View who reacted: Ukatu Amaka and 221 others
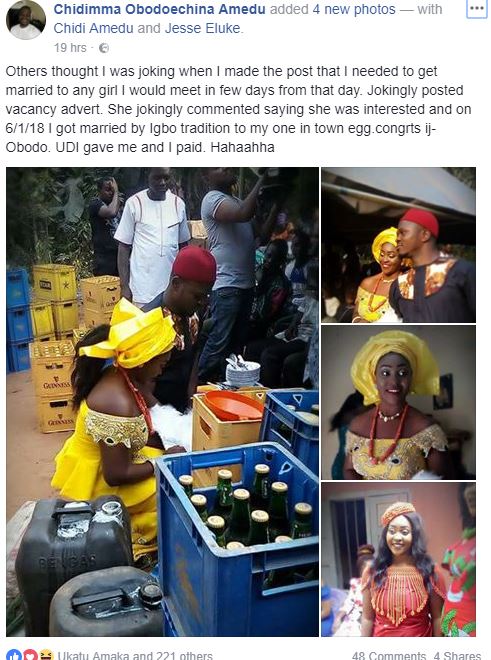This screenshot has height=660, width=491. 135,655
